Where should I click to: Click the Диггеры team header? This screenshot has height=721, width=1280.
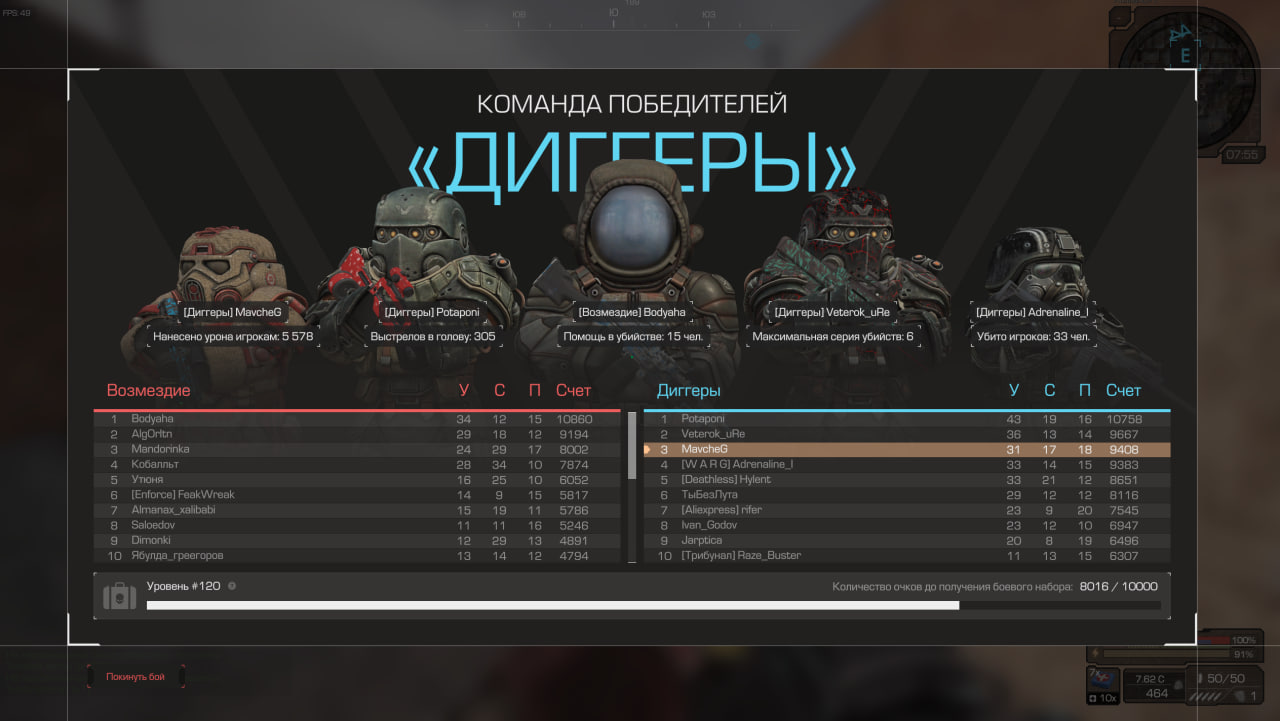(688, 390)
